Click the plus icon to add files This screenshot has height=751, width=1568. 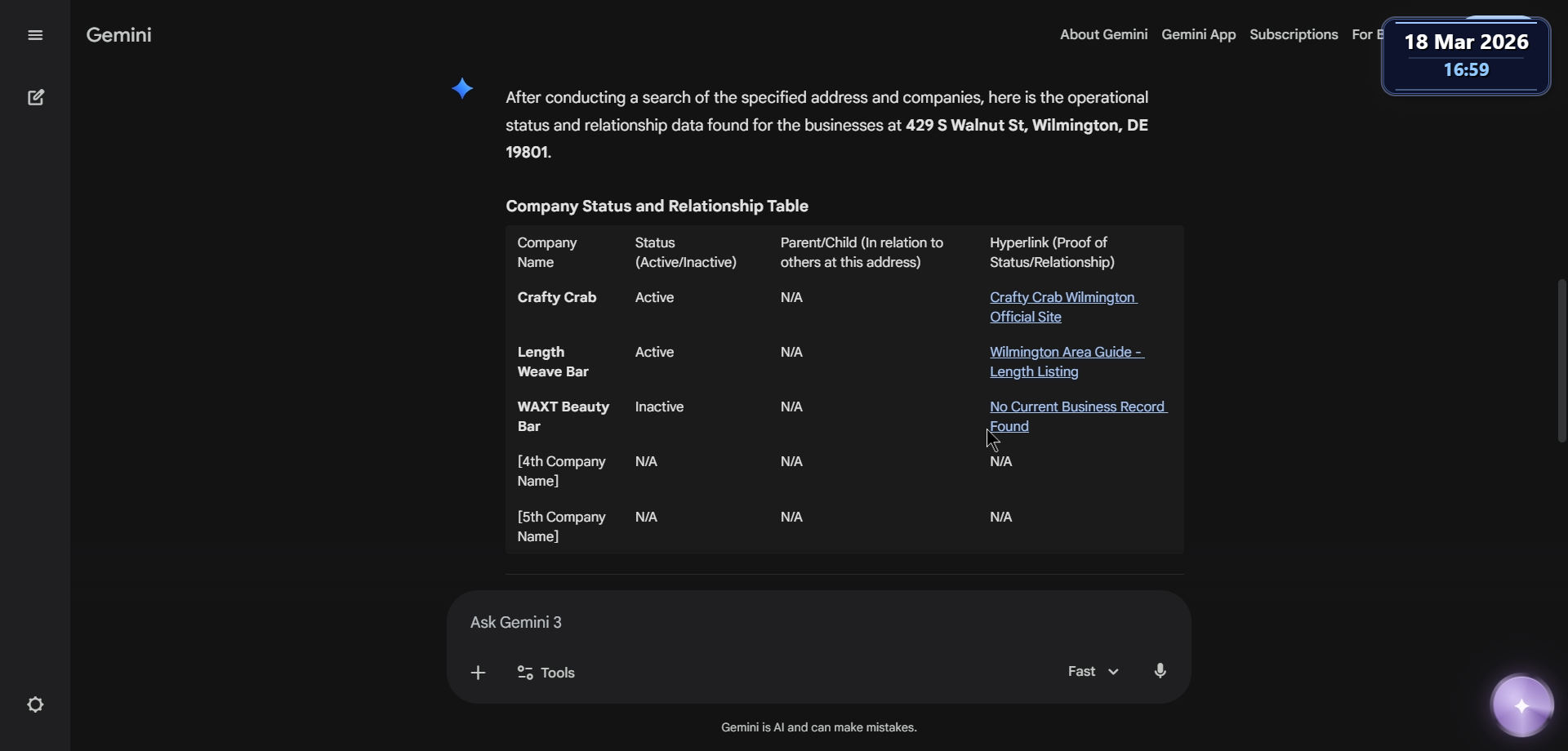[x=479, y=673]
